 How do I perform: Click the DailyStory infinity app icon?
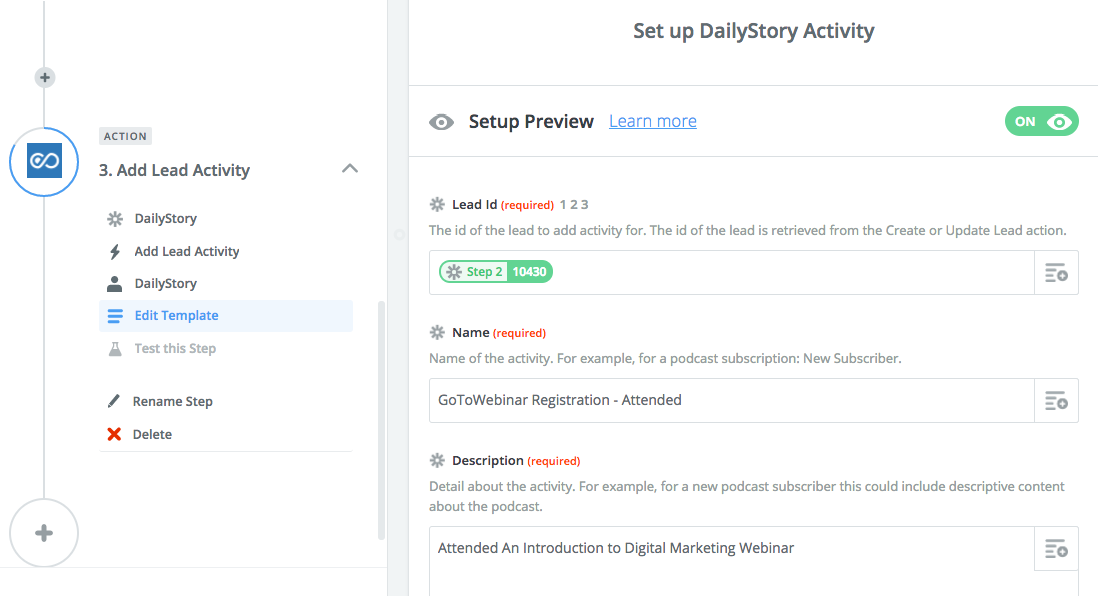coord(44,161)
